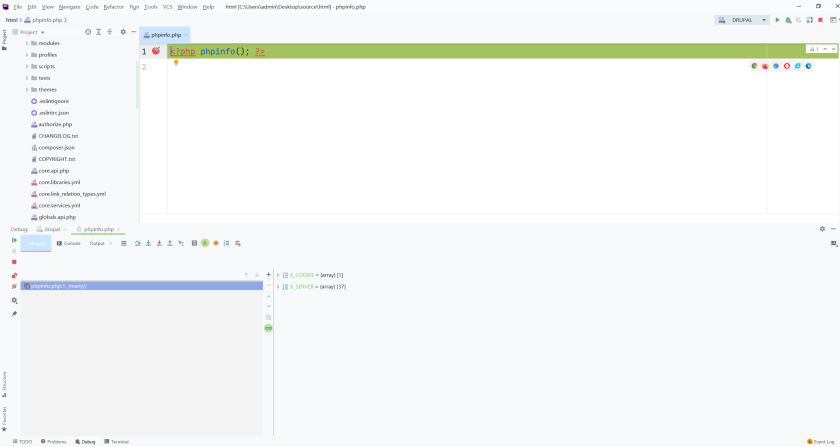Viewport: 840px width, 447px height.
Task: Toggle the breakpoint on line 1
Action: pyautogui.click(x=156, y=51)
